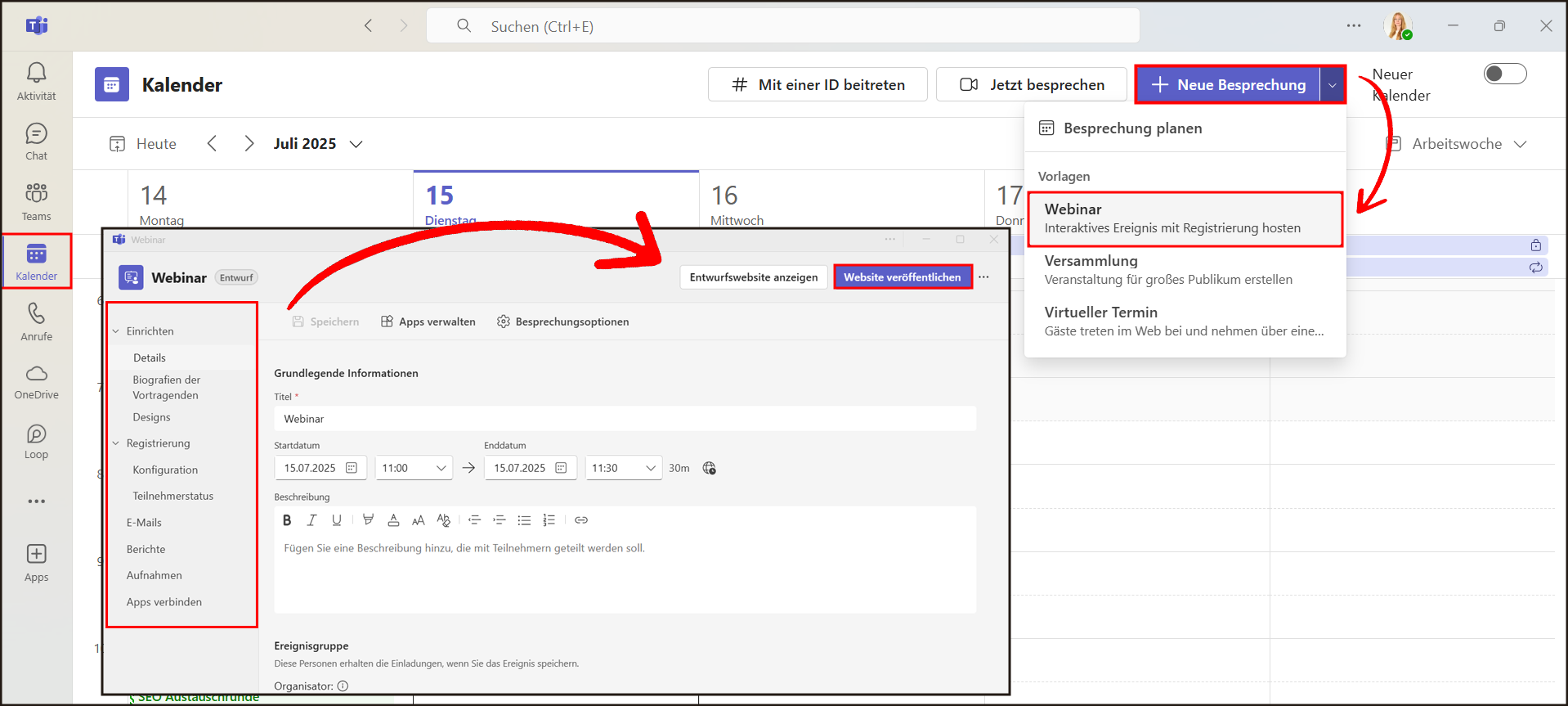Jump to Heute in the calendar
1568x706 pixels.
[x=143, y=144]
